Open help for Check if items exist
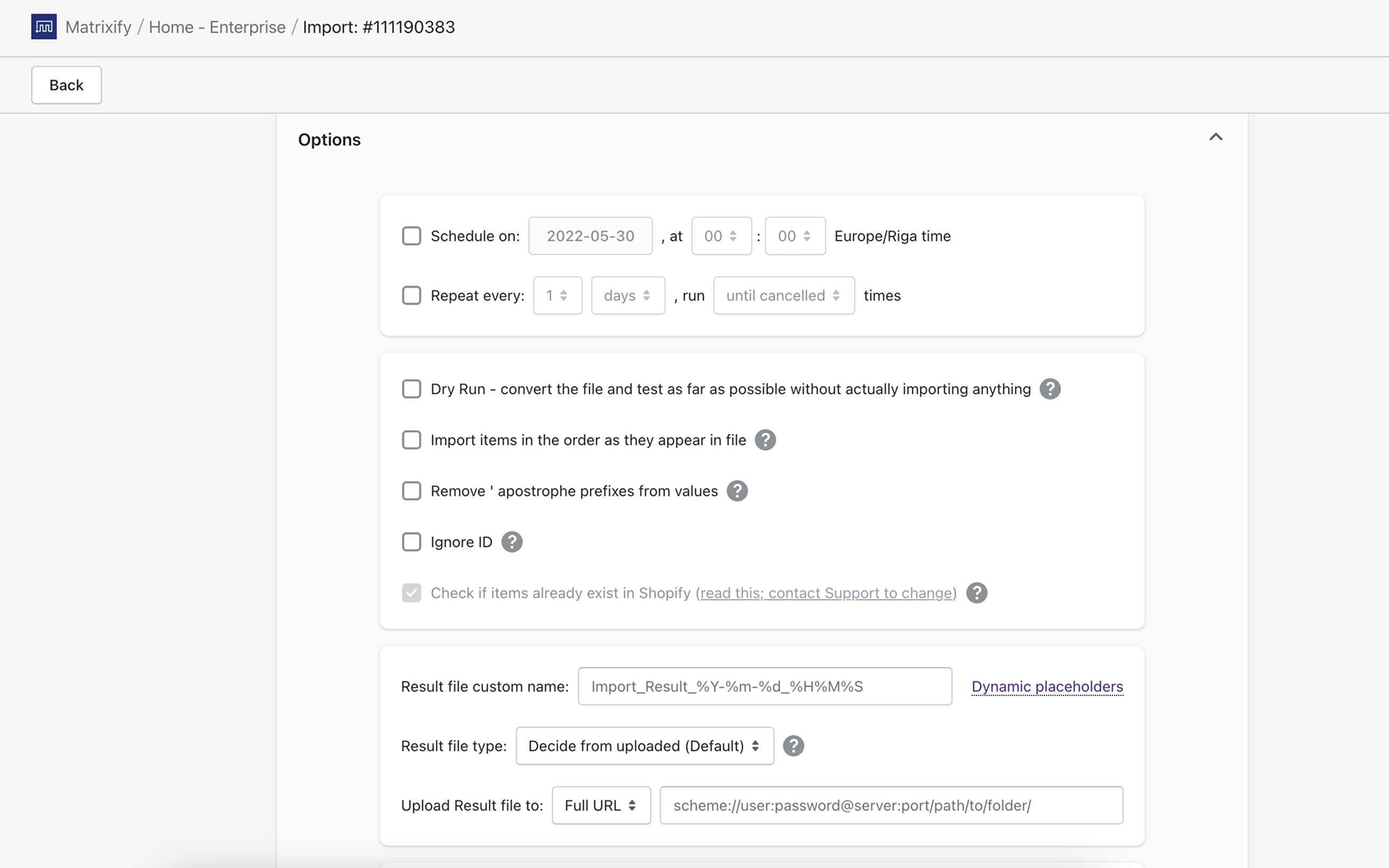 click(x=977, y=593)
